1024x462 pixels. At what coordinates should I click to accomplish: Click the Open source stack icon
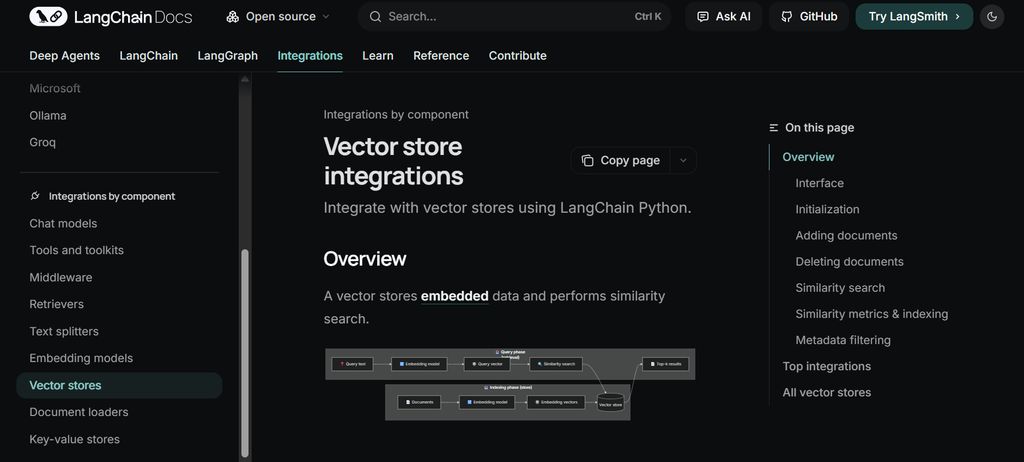232,17
